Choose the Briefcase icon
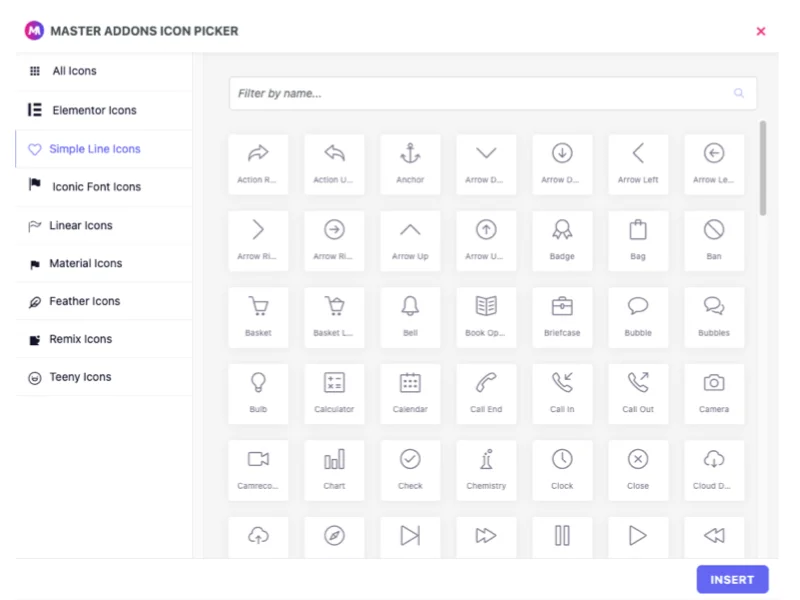This screenshot has width=800, height=600. (562, 317)
